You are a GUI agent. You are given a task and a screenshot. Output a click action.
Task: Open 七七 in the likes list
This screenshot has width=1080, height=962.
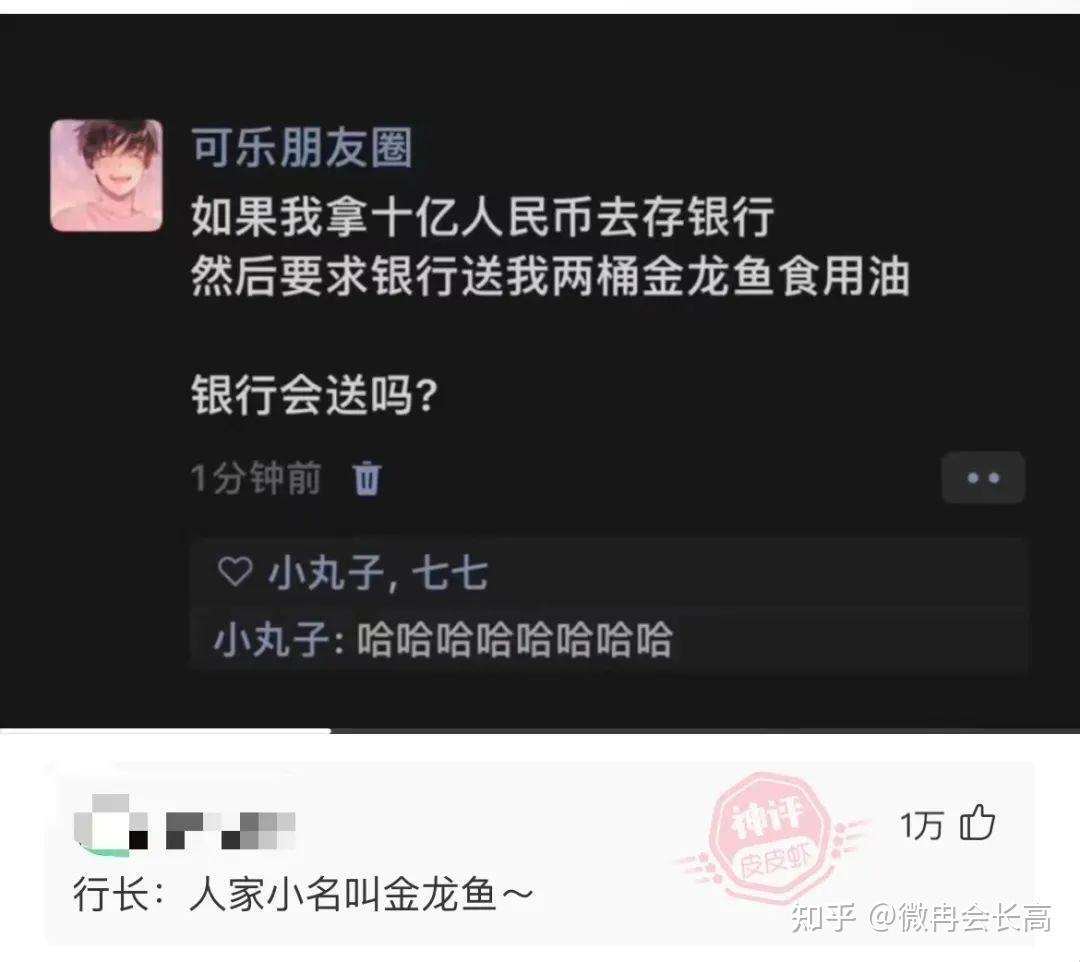tap(450, 572)
